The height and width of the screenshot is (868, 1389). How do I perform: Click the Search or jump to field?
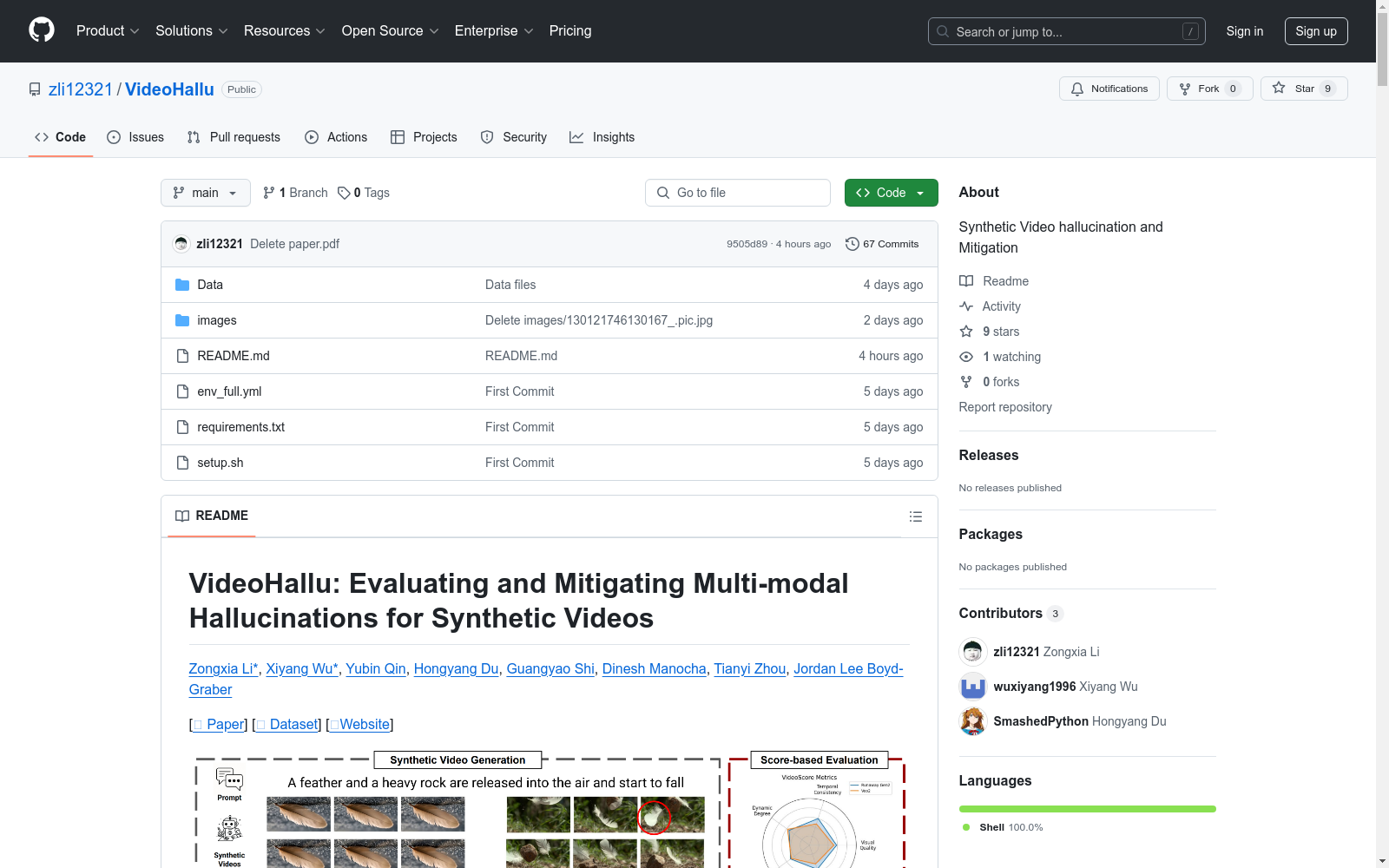tap(1067, 31)
